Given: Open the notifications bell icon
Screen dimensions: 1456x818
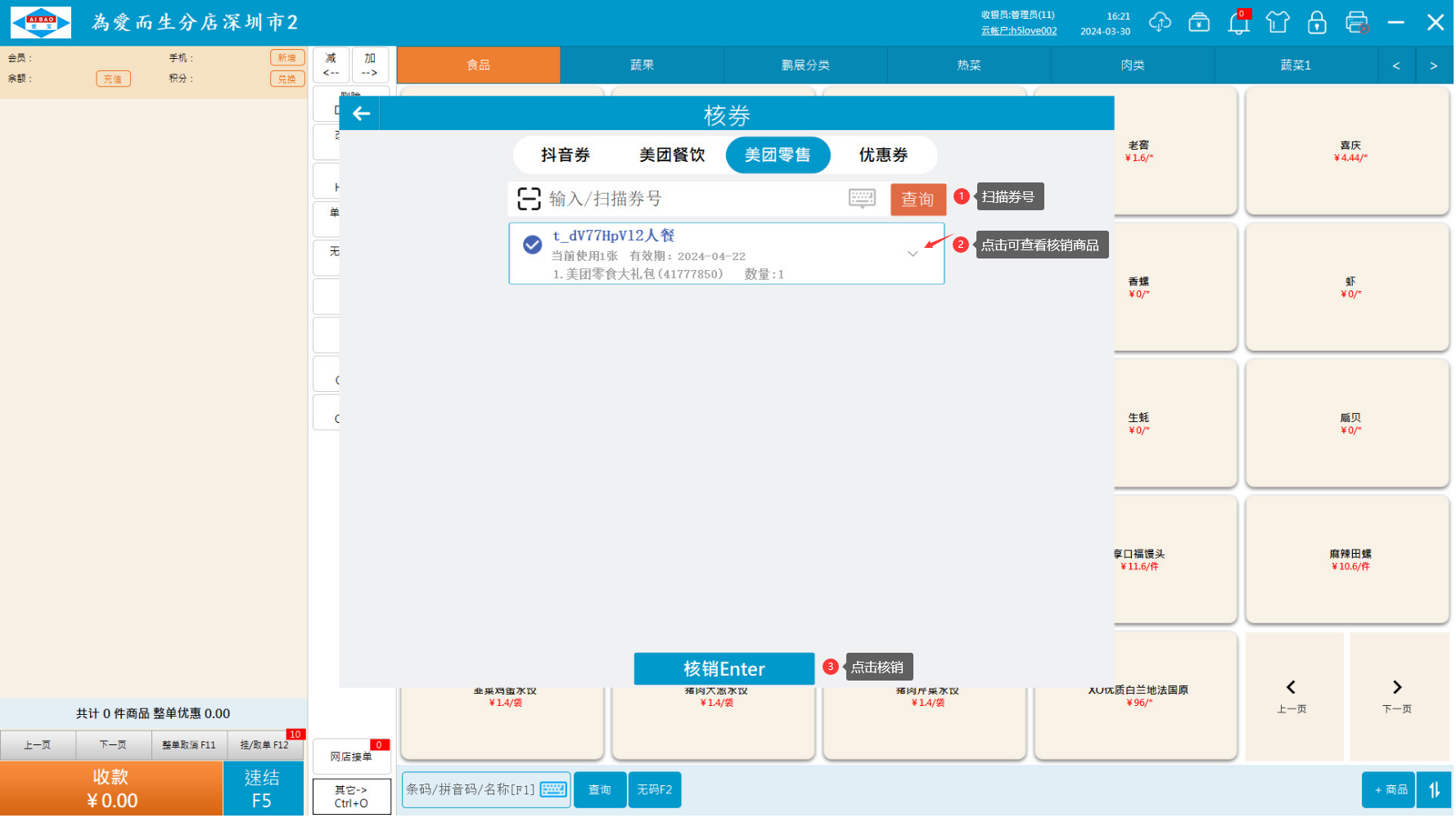Looking at the screenshot, I should coord(1239,22).
